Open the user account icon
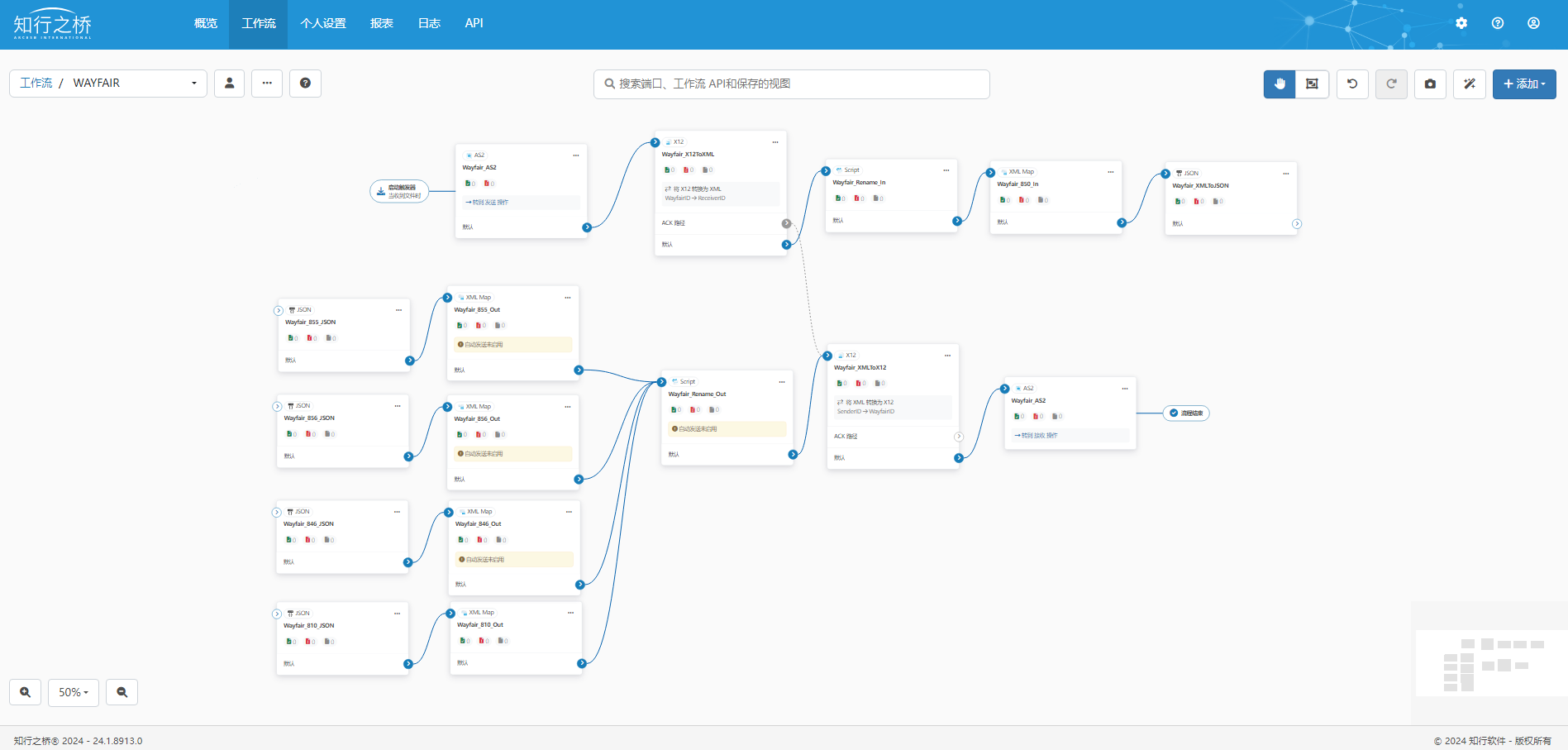The width and height of the screenshot is (1568, 750). [1533, 23]
